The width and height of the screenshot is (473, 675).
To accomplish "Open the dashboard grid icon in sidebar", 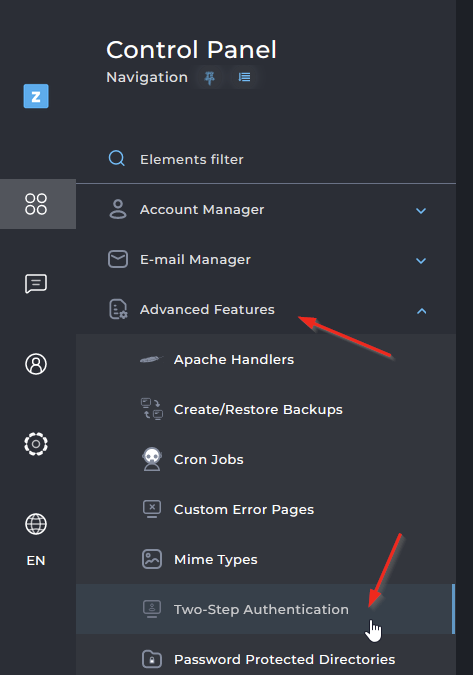I will tap(36, 204).
